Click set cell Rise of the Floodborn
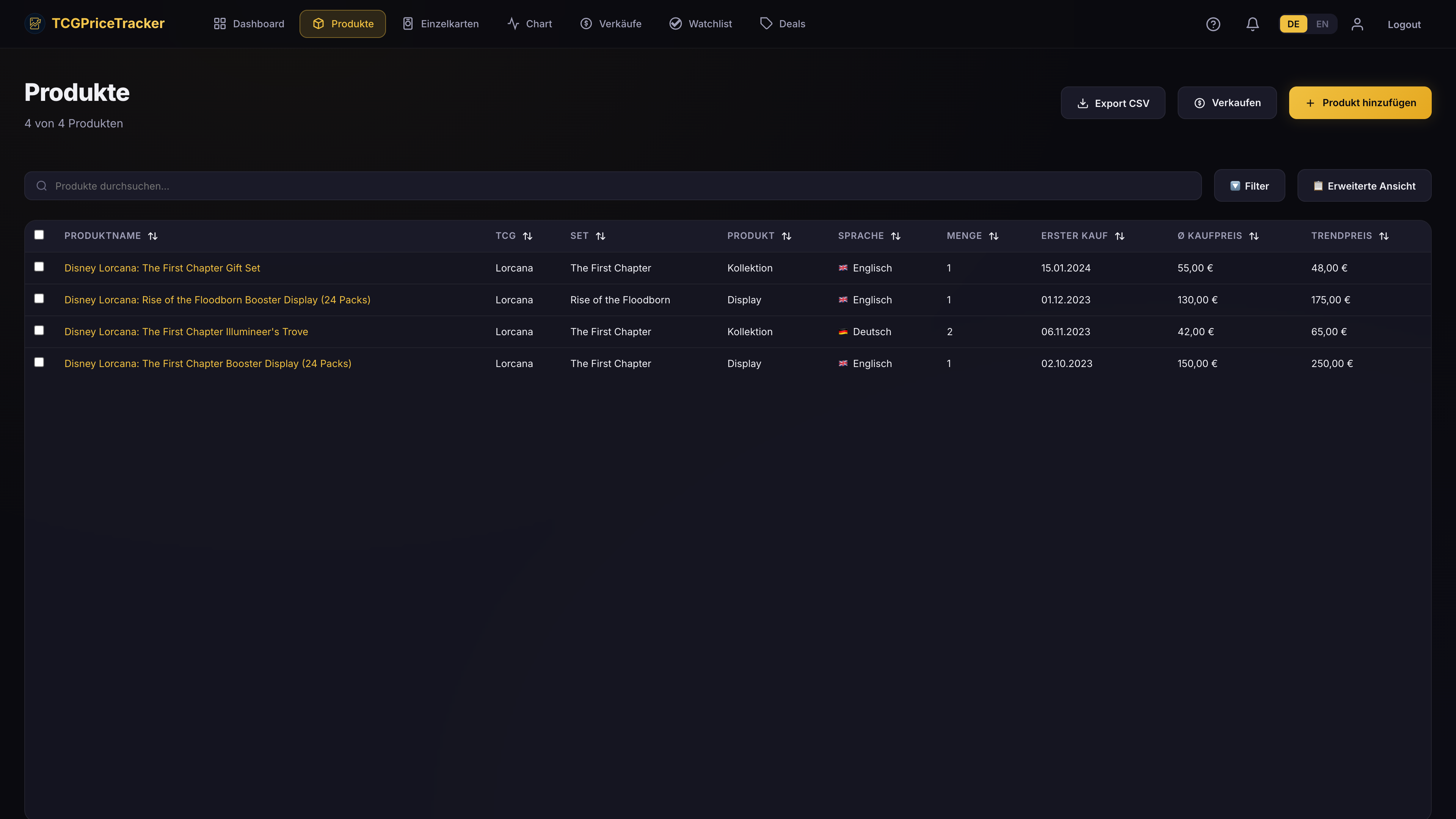Screen dimensions: 1456x819 click(620, 300)
